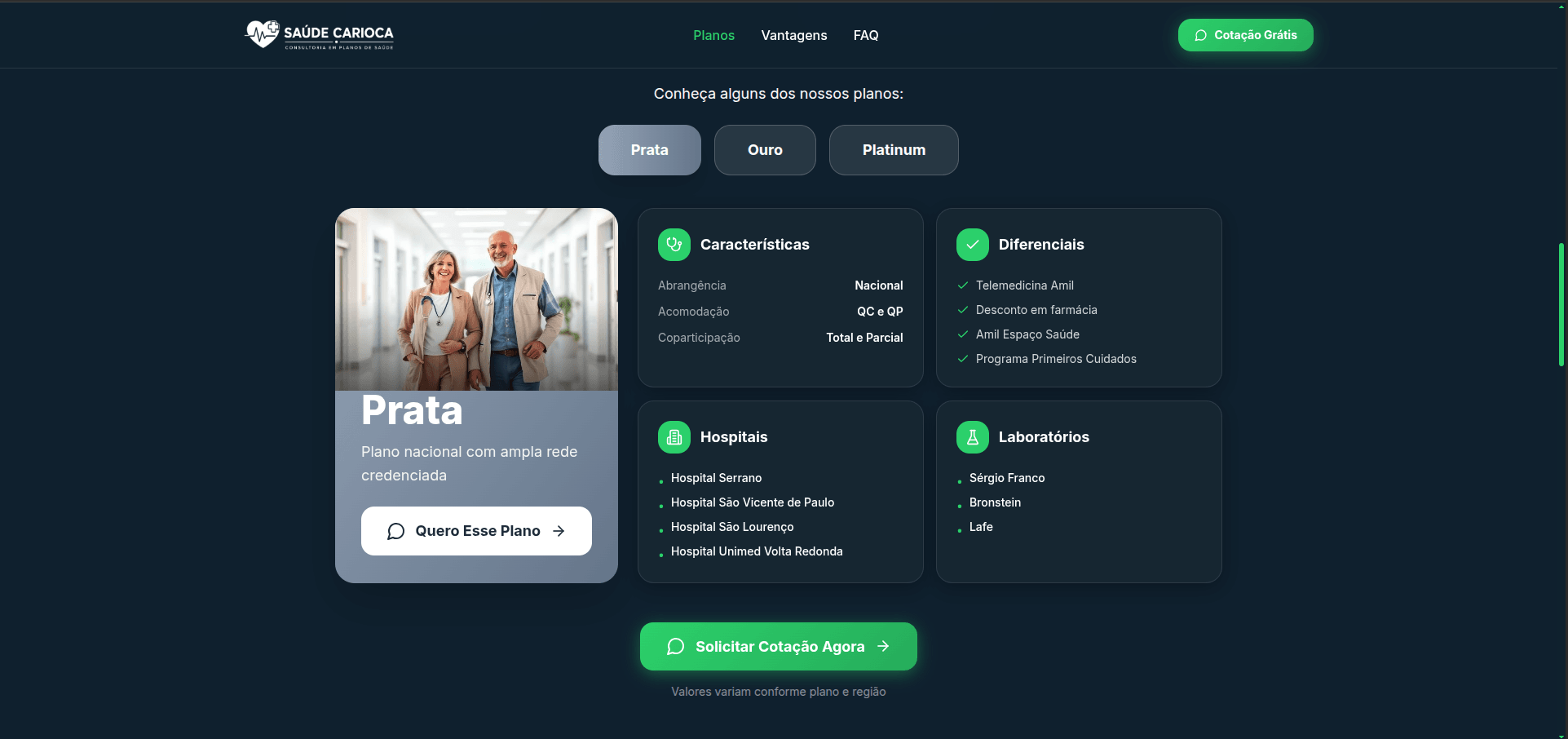This screenshot has width=1568, height=739.
Task: Click the Conheça alguns dos nossos planos heading
Action: [779, 94]
